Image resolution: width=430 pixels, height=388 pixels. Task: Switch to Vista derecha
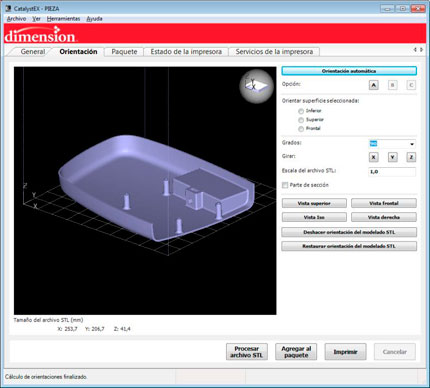(x=384, y=217)
